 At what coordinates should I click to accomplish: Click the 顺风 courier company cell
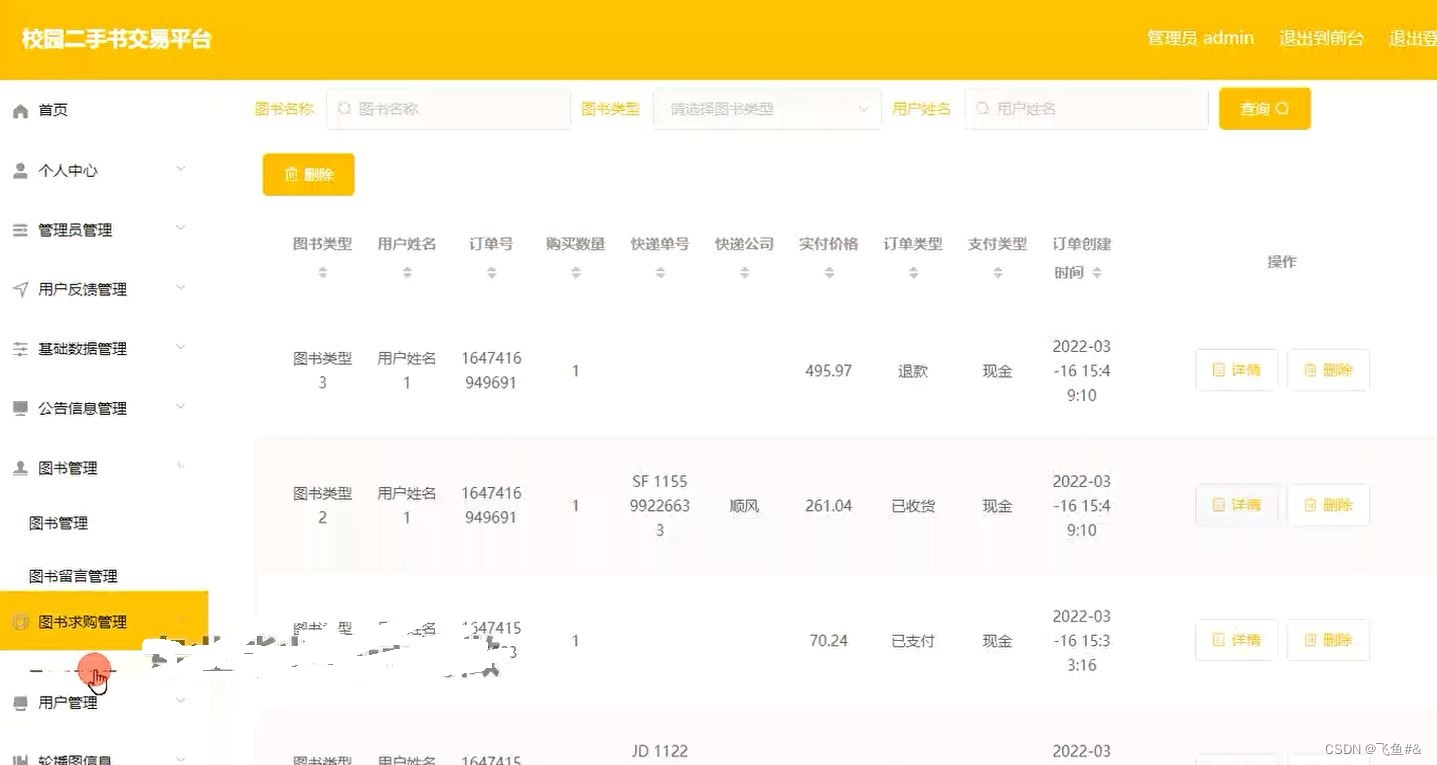[744, 506]
